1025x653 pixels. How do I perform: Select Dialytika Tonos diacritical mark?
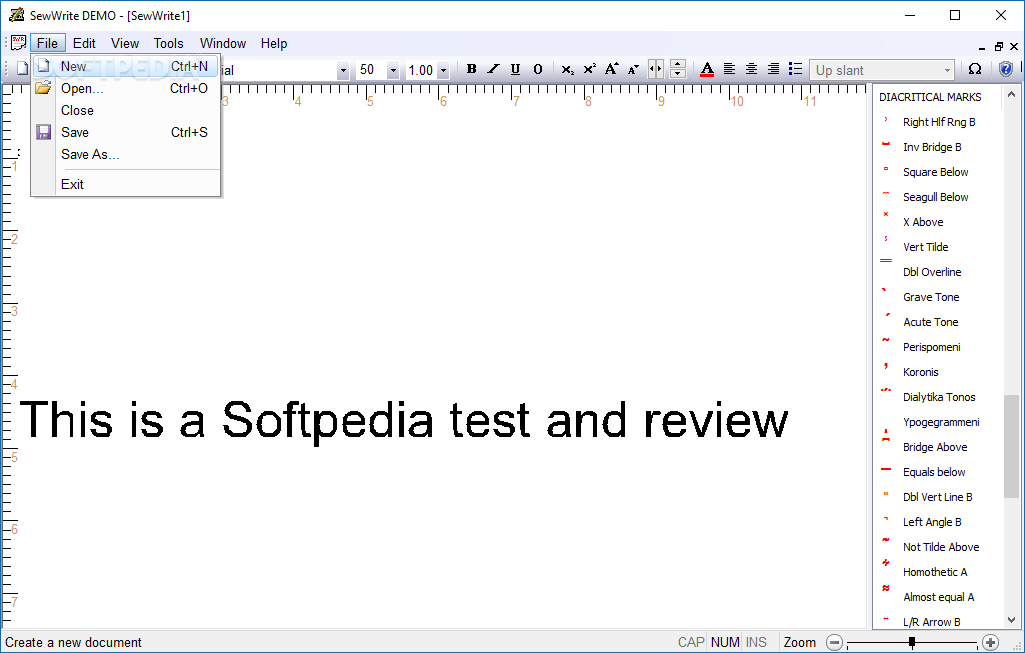pos(939,397)
